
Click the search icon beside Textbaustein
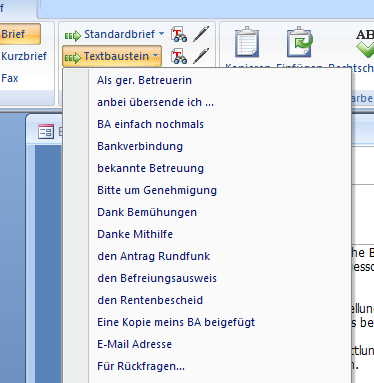pos(179,56)
